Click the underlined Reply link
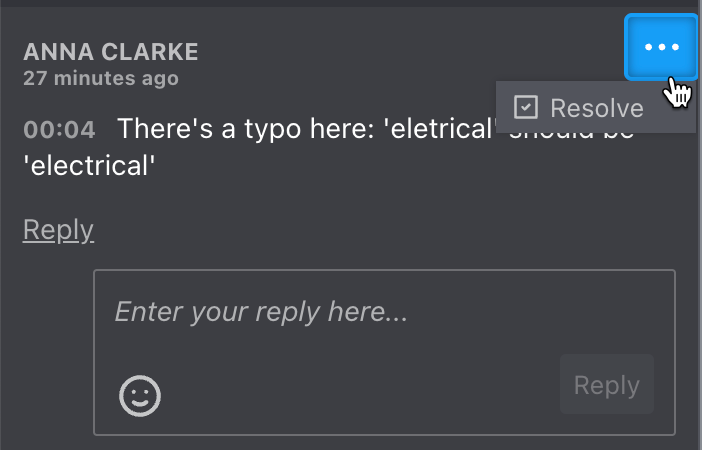Screen dimensions: 702x450 pyautogui.click(x=58, y=230)
